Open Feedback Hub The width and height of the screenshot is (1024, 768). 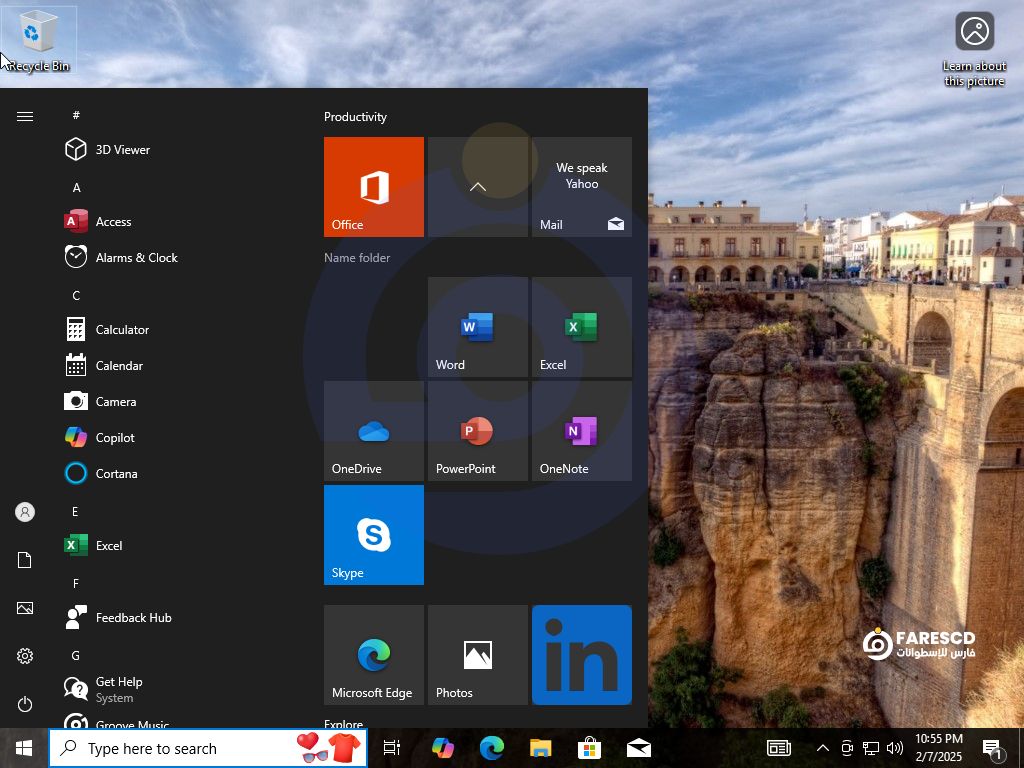click(x=176, y=617)
